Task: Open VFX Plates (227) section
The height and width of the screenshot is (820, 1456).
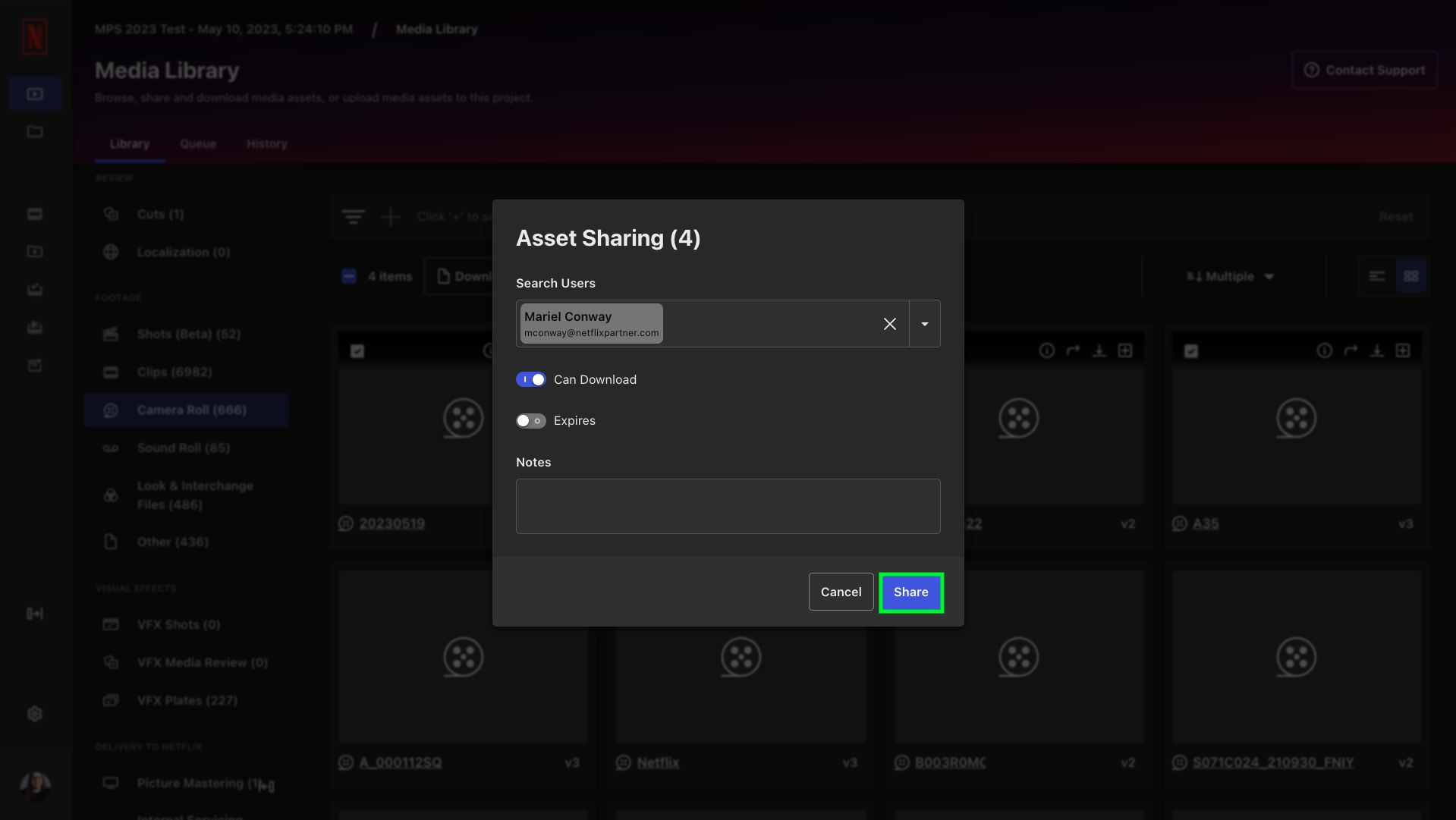Action: point(187,700)
